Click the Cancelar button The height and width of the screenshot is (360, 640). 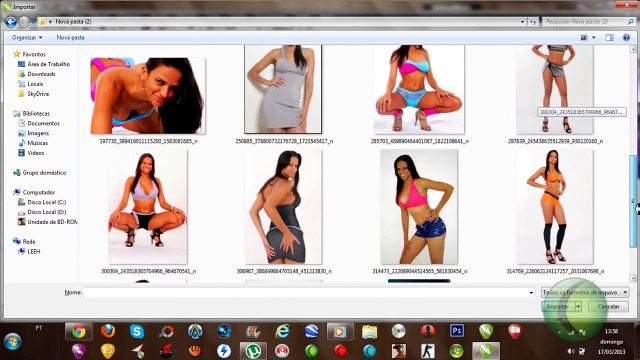point(608,307)
